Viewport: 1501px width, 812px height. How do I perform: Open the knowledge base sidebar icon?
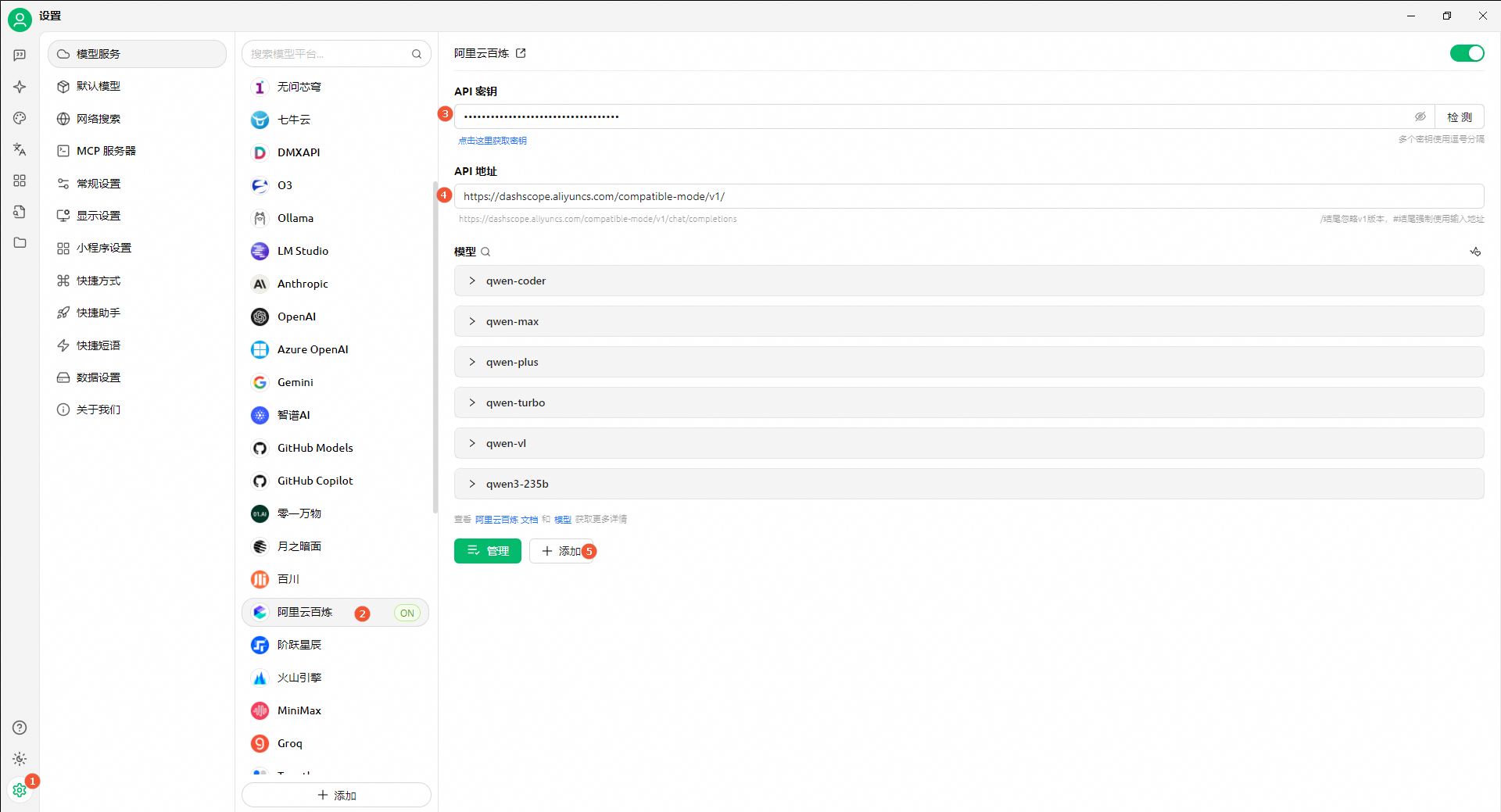tap(20, 212)
